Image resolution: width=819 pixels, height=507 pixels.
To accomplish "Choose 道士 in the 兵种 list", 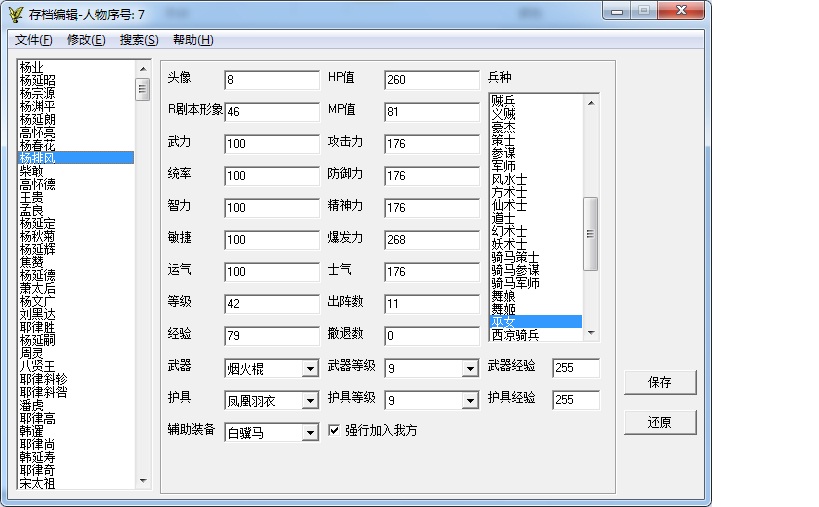I will tap(536, 218).
